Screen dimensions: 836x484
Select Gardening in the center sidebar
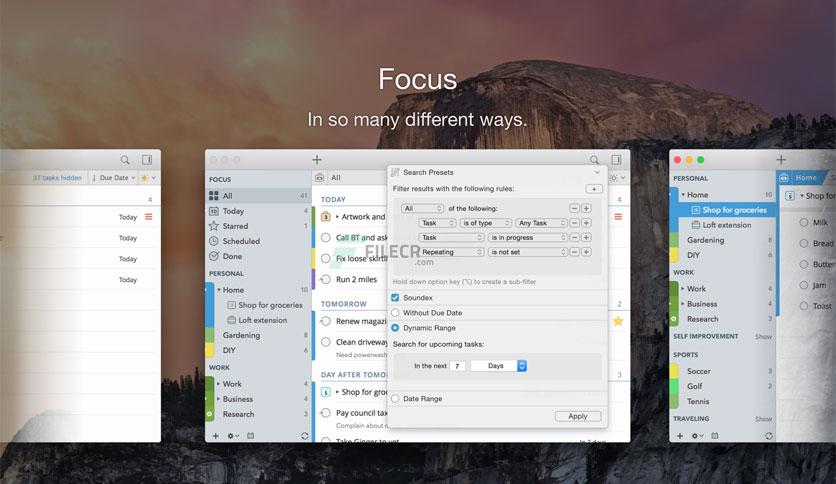click(241, 335)
